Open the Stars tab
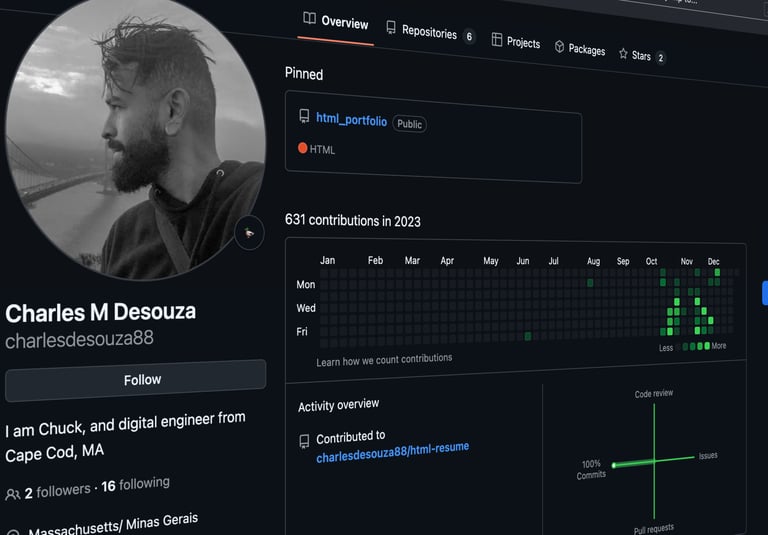 click(x=642, y=56)
